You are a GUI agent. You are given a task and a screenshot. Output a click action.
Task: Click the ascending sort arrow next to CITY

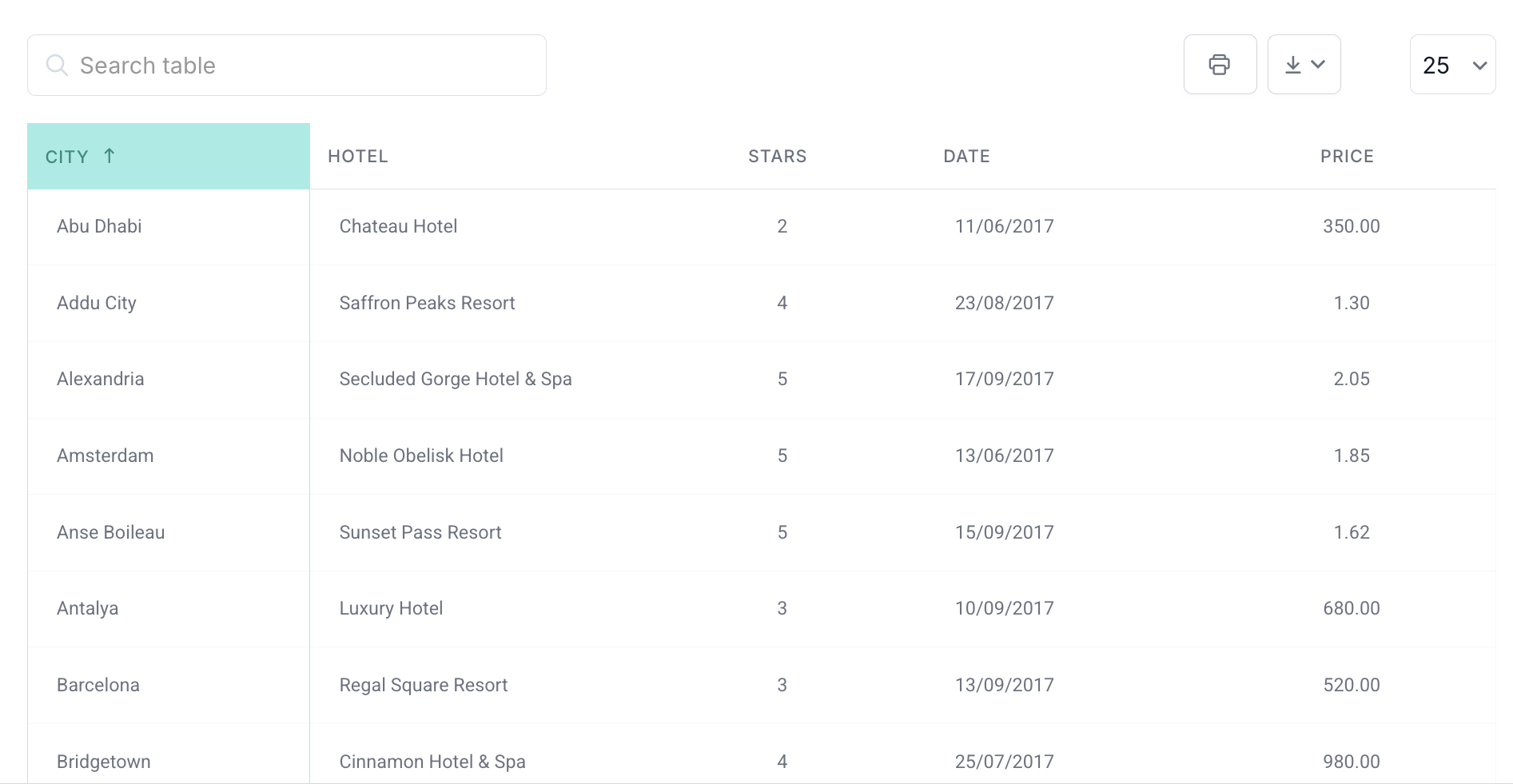click(x=109, y=156)
